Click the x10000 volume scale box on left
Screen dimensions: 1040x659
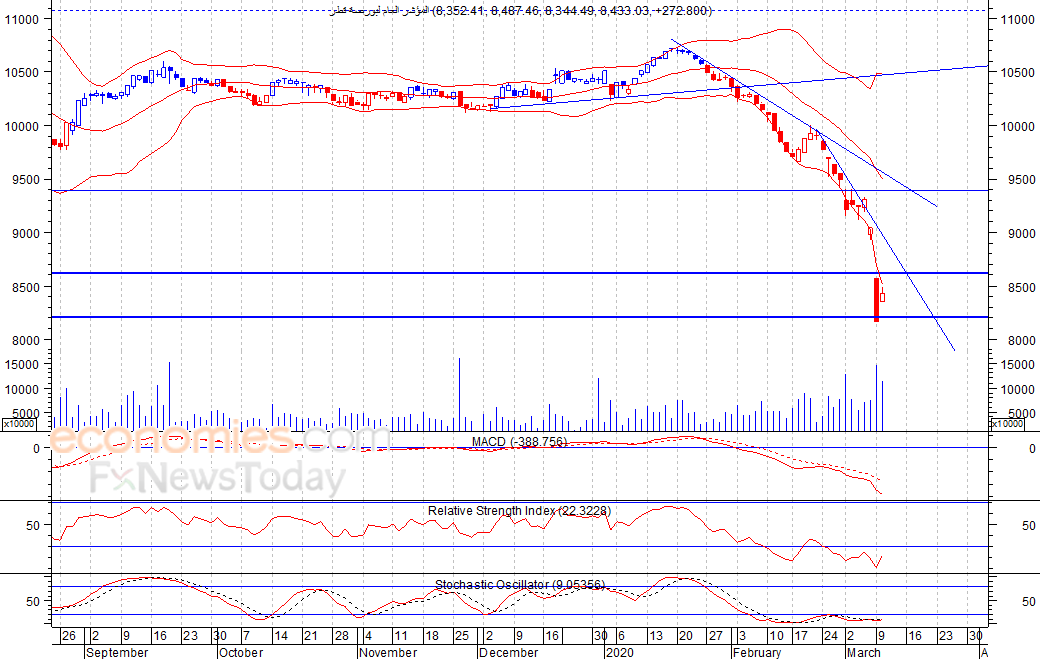pos(19,424)
